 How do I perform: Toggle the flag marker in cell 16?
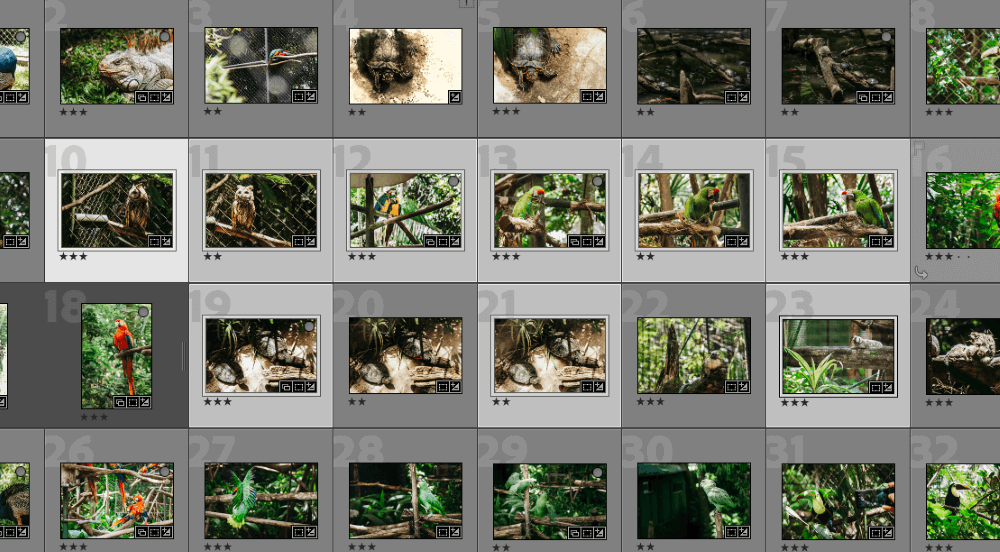(919, 149)
